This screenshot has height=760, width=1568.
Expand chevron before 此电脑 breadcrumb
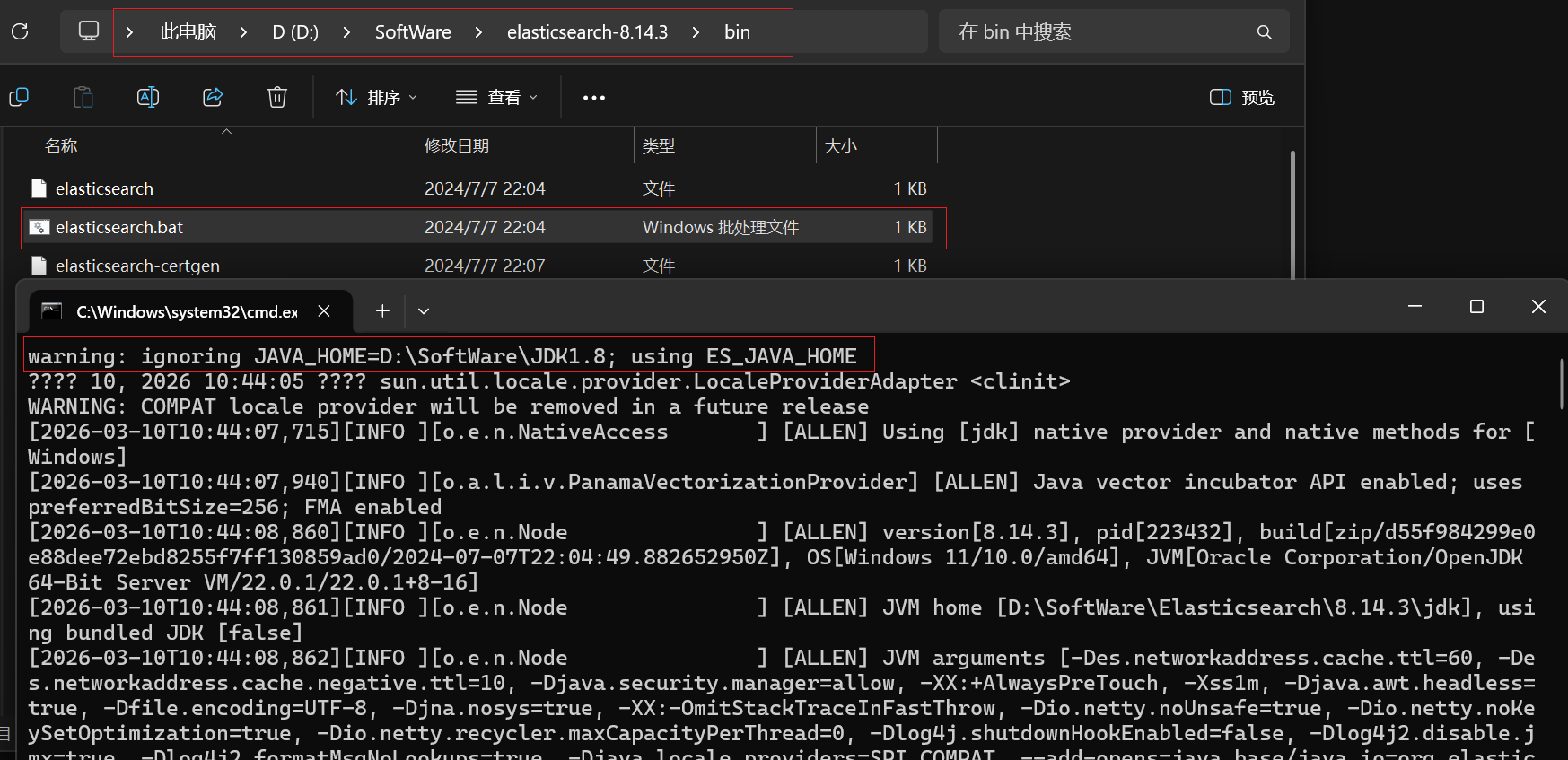pyautogui.click(x=129, y=32)
